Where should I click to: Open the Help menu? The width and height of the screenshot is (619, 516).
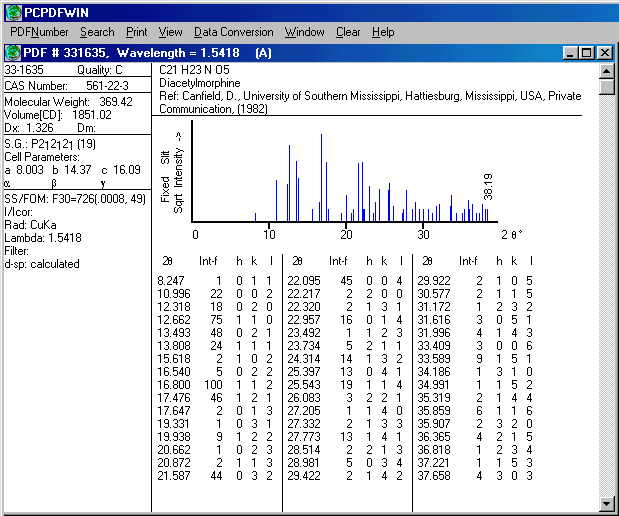(383, 32)
